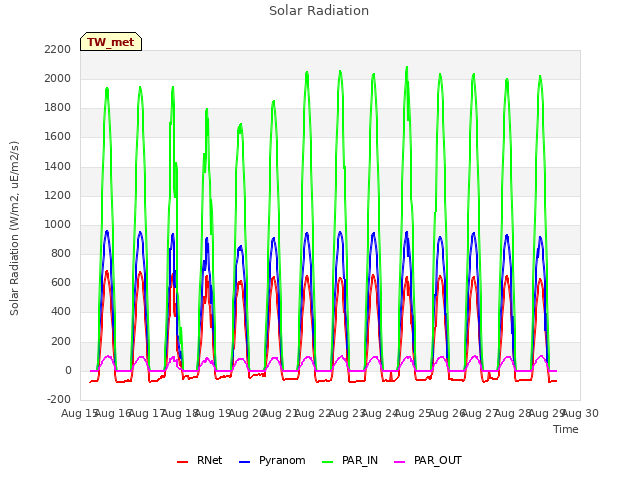
Task: Click the Aug 15 x-axis date label
Action: 79,413
